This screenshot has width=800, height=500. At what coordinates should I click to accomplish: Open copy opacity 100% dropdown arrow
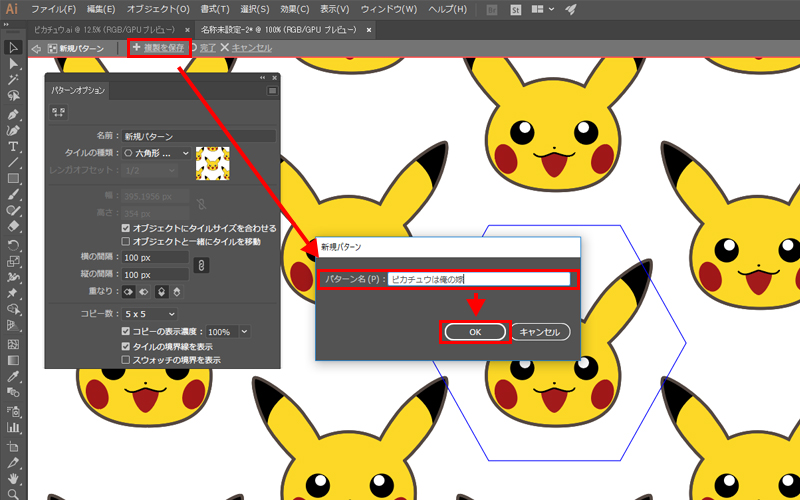click(244, 332)
